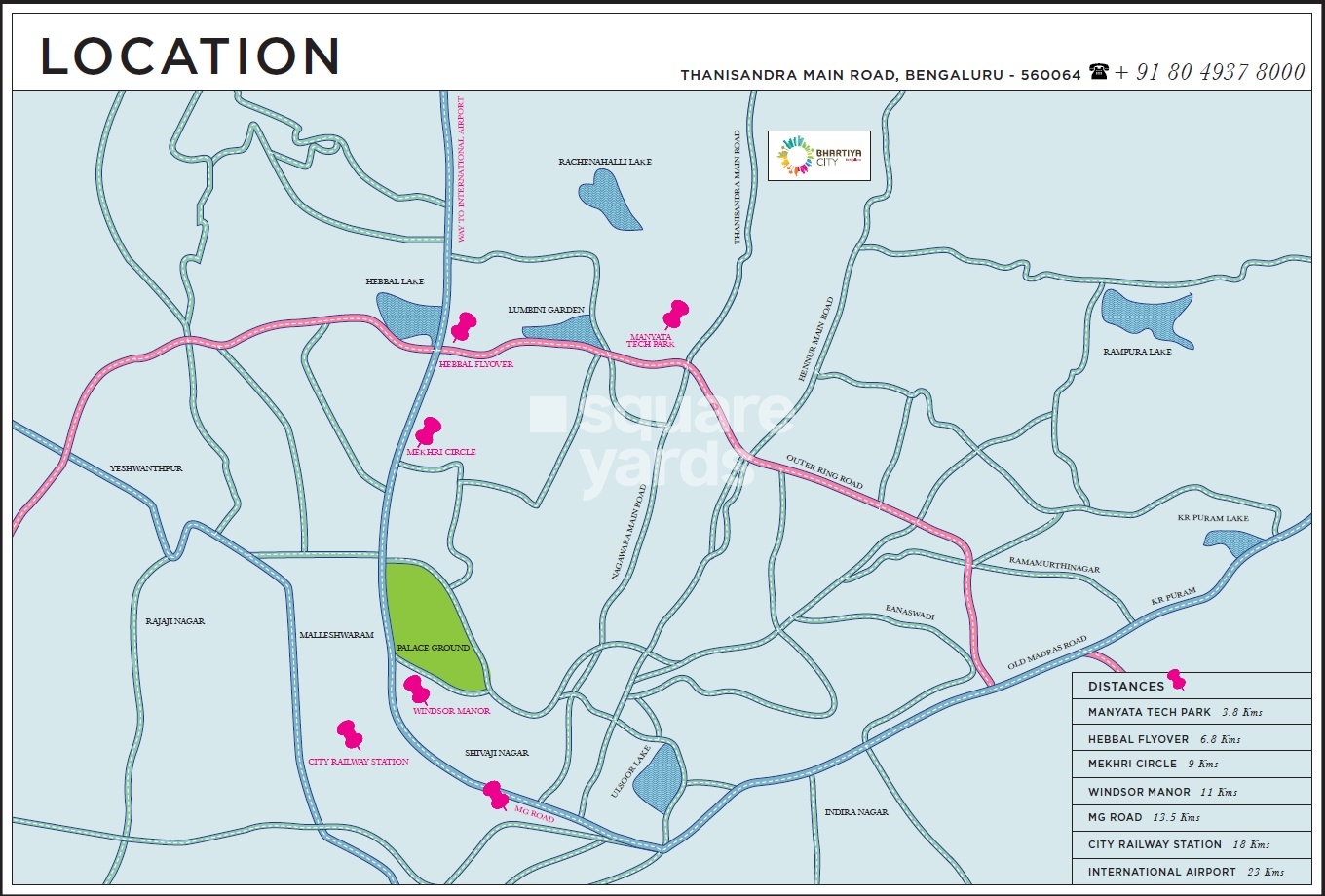
Task: Click the City Railway Station 18 Kms row
Action: (1192, 844)
